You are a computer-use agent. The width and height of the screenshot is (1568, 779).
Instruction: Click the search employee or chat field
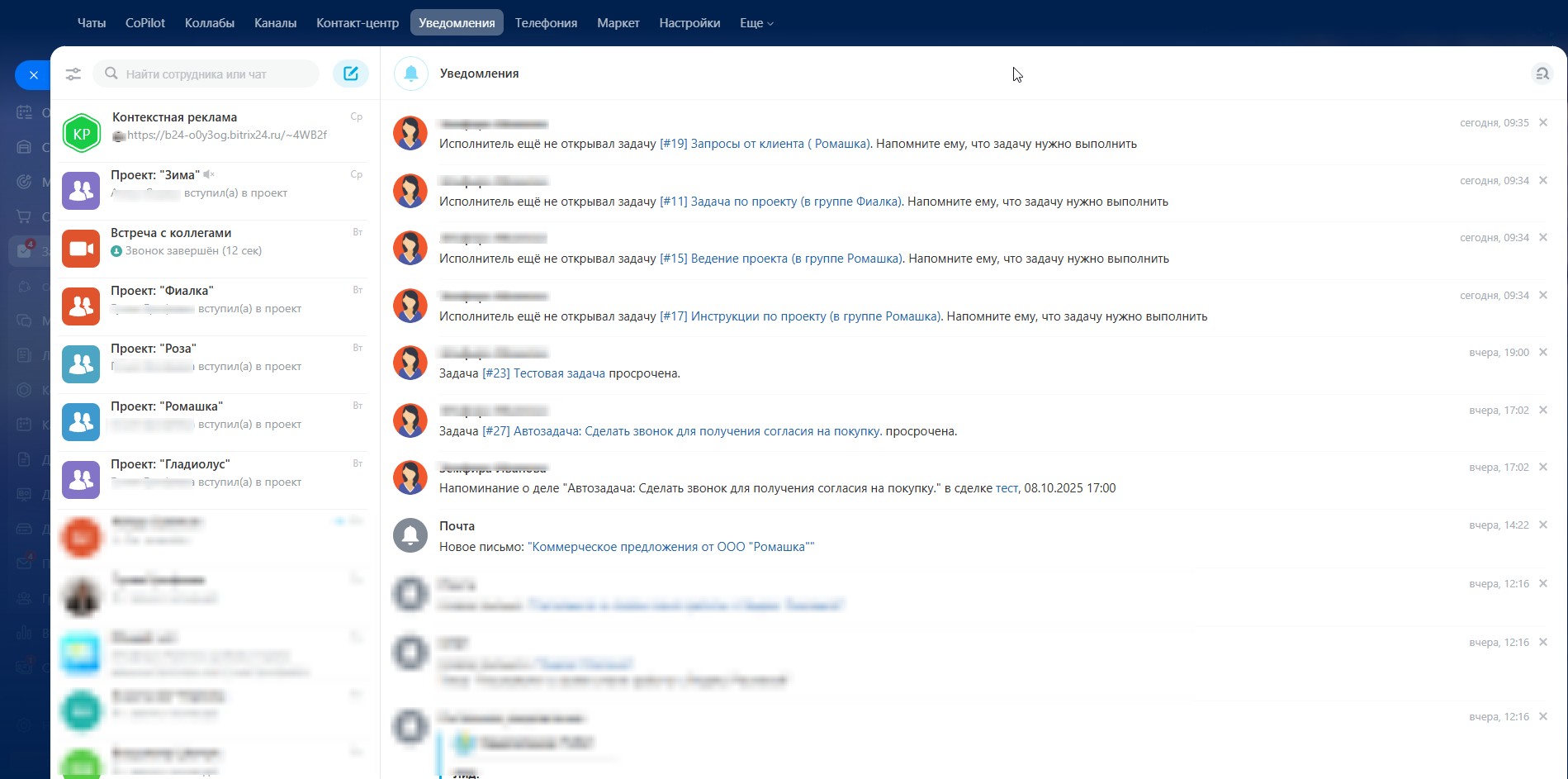pyautogui.click(x=206, y=74)
